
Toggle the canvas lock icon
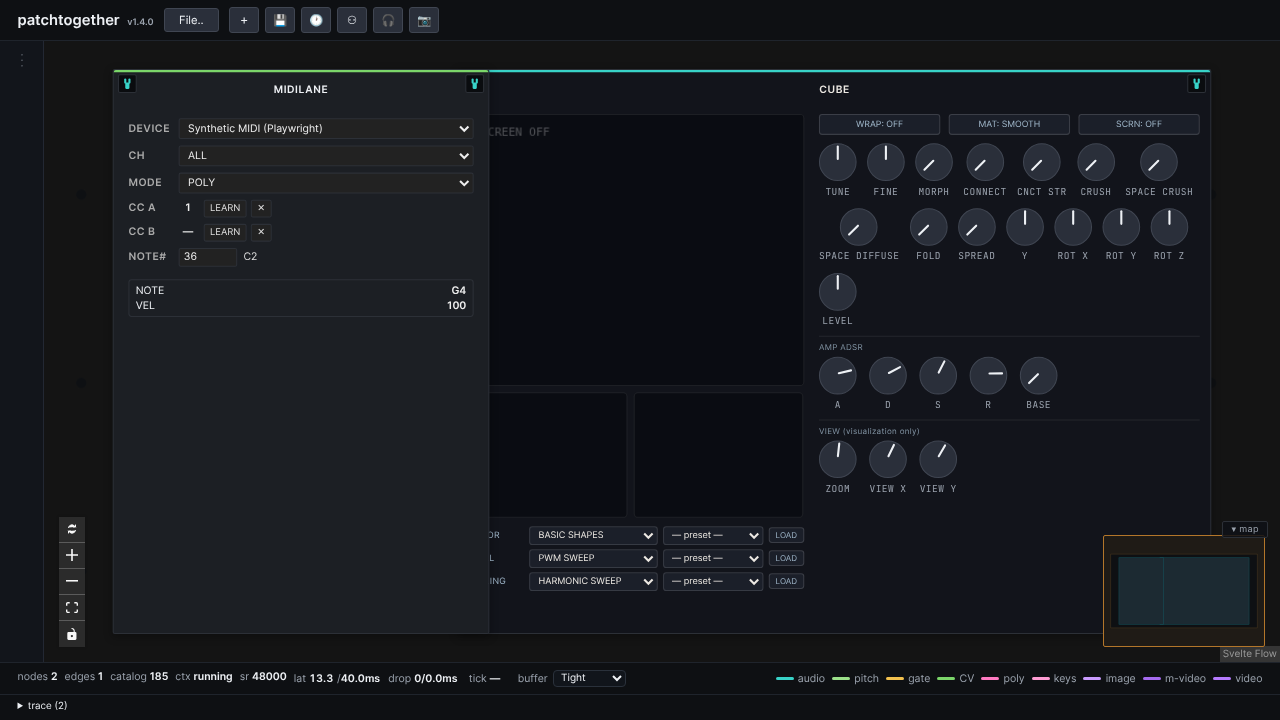point(72,634)
